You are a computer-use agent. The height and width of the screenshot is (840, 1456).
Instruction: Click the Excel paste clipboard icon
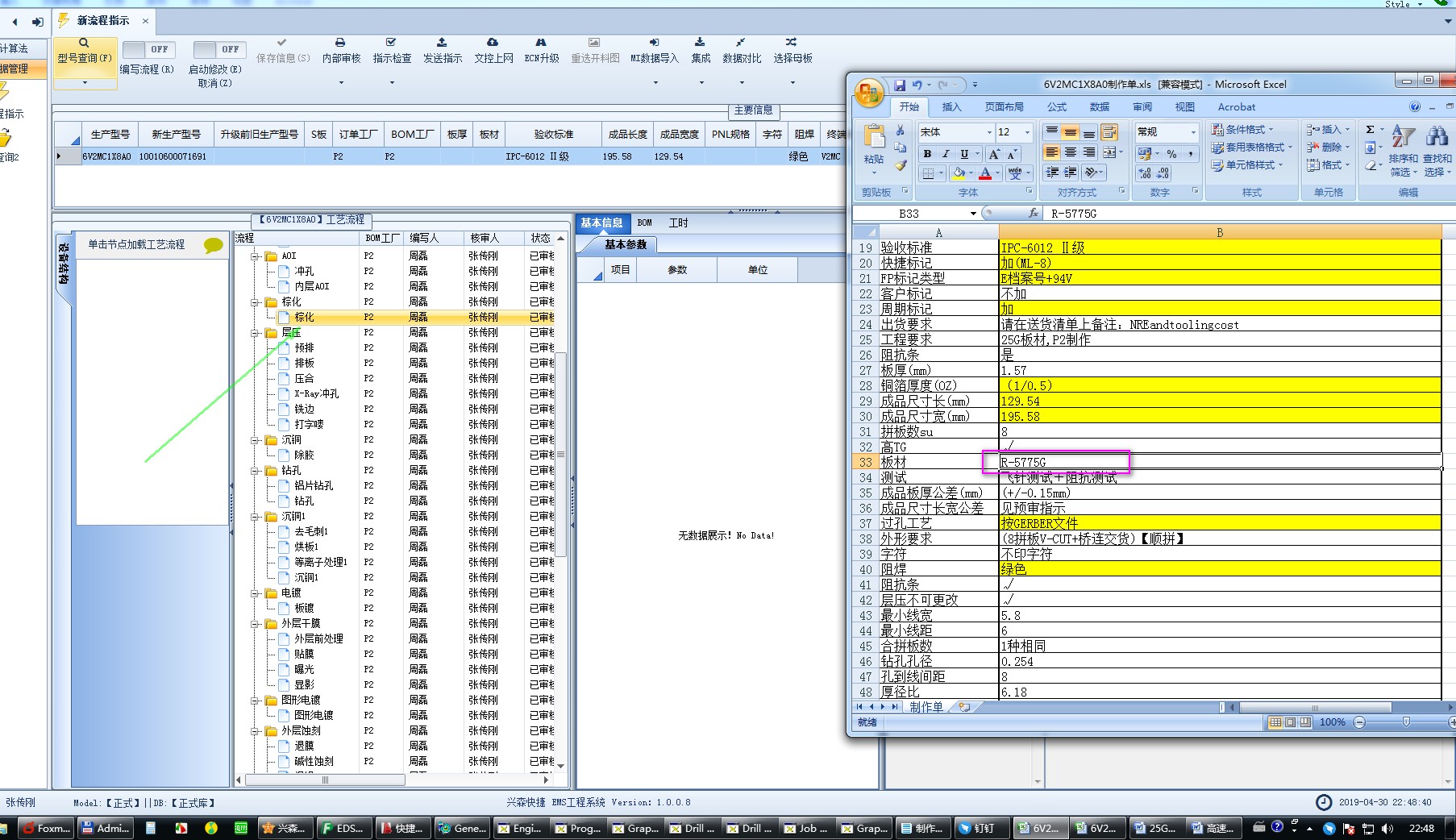click(x=874, y=136)
